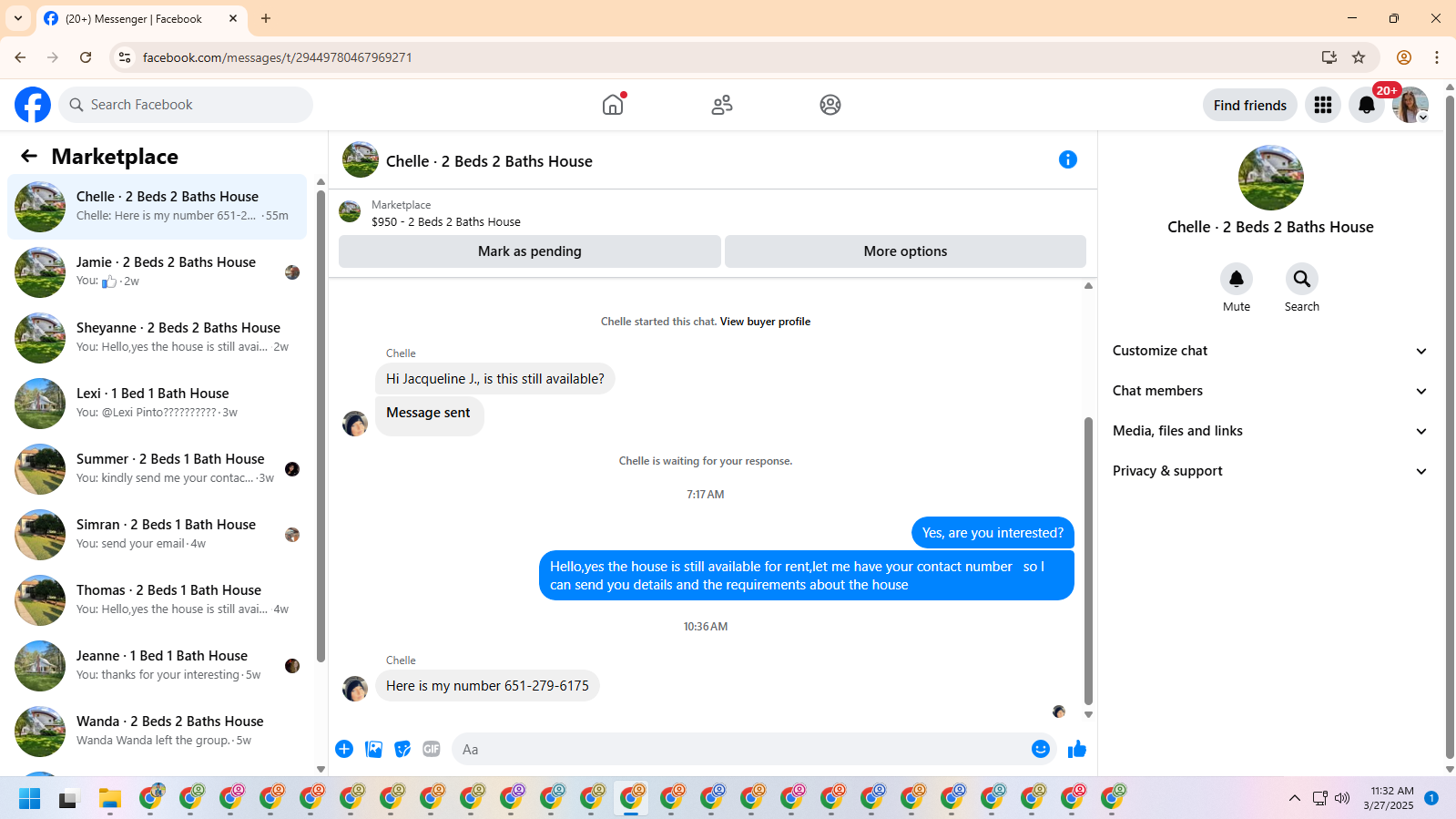Open the Thomas 2 Beds 1 Bath conversation
Screen dimensions: 1456x819
pos(158,600)
